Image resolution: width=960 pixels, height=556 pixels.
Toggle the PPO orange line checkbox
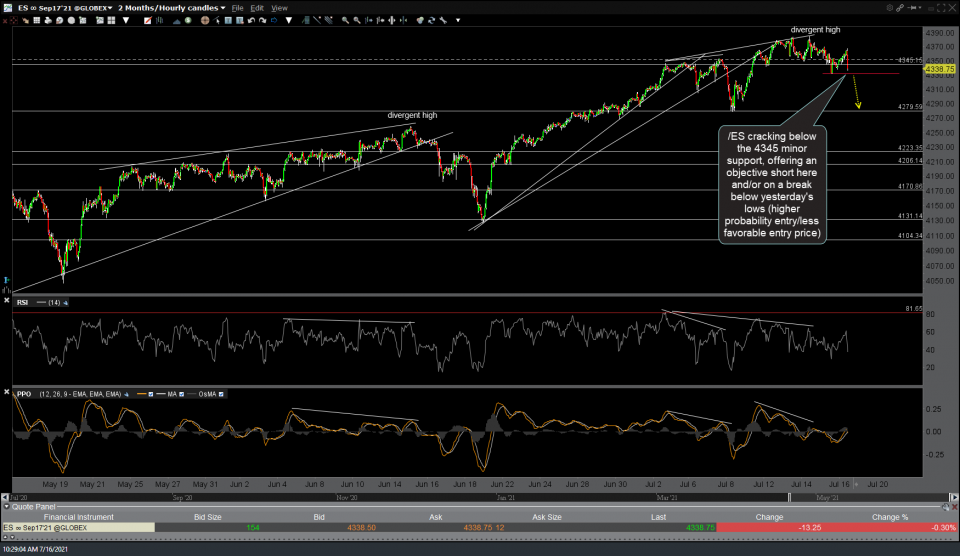[151, 394]
